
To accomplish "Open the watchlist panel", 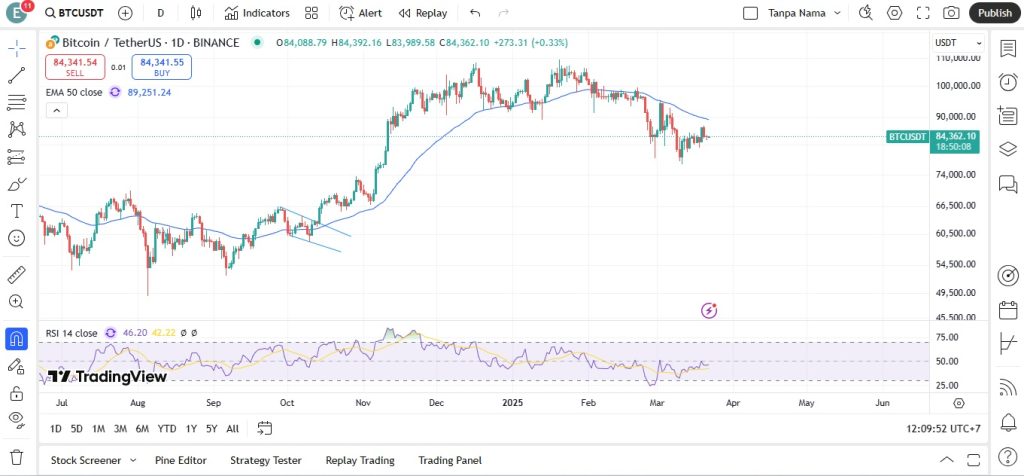I will tap(1008, 48).
